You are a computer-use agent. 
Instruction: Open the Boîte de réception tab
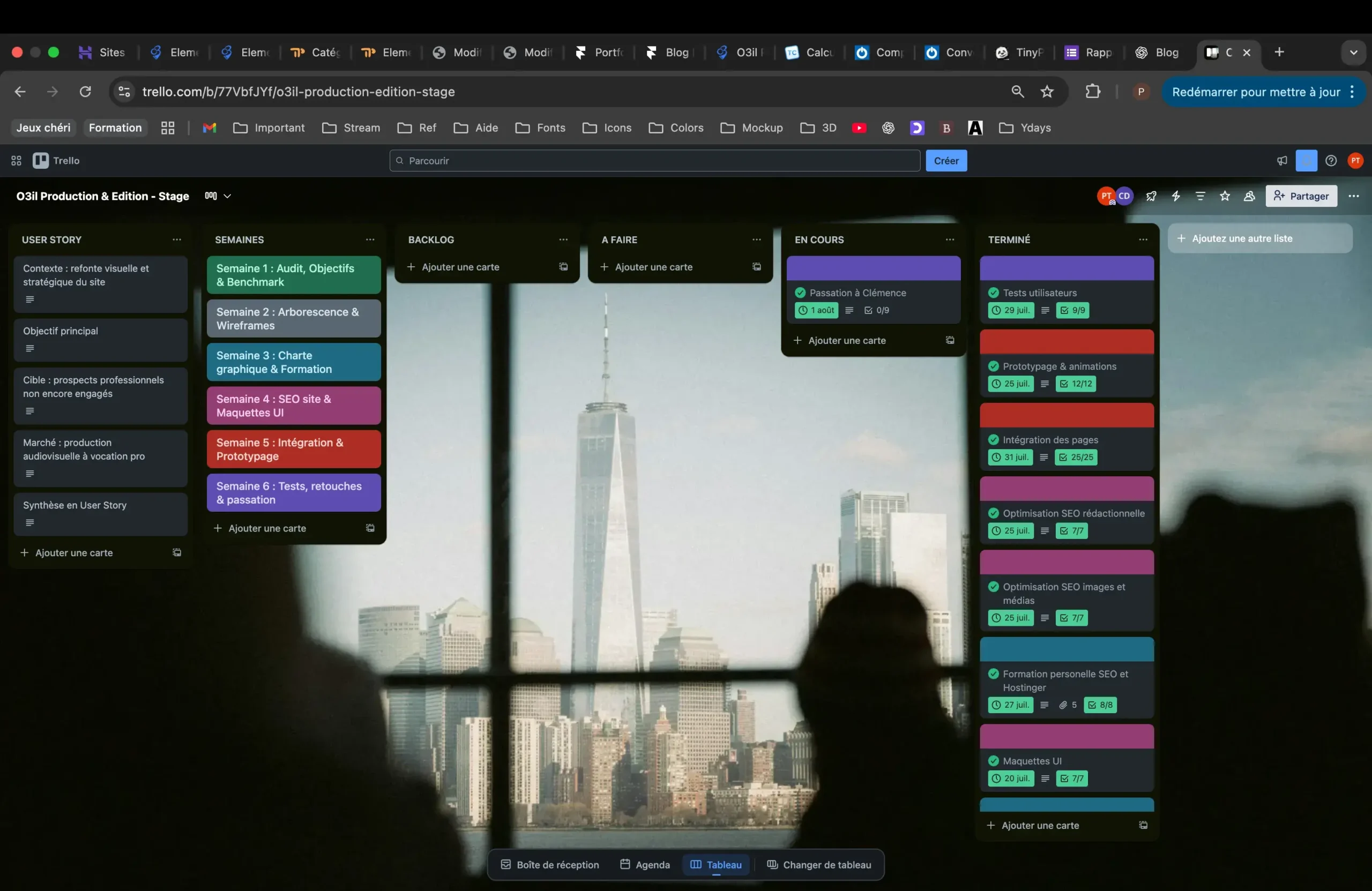549,865
